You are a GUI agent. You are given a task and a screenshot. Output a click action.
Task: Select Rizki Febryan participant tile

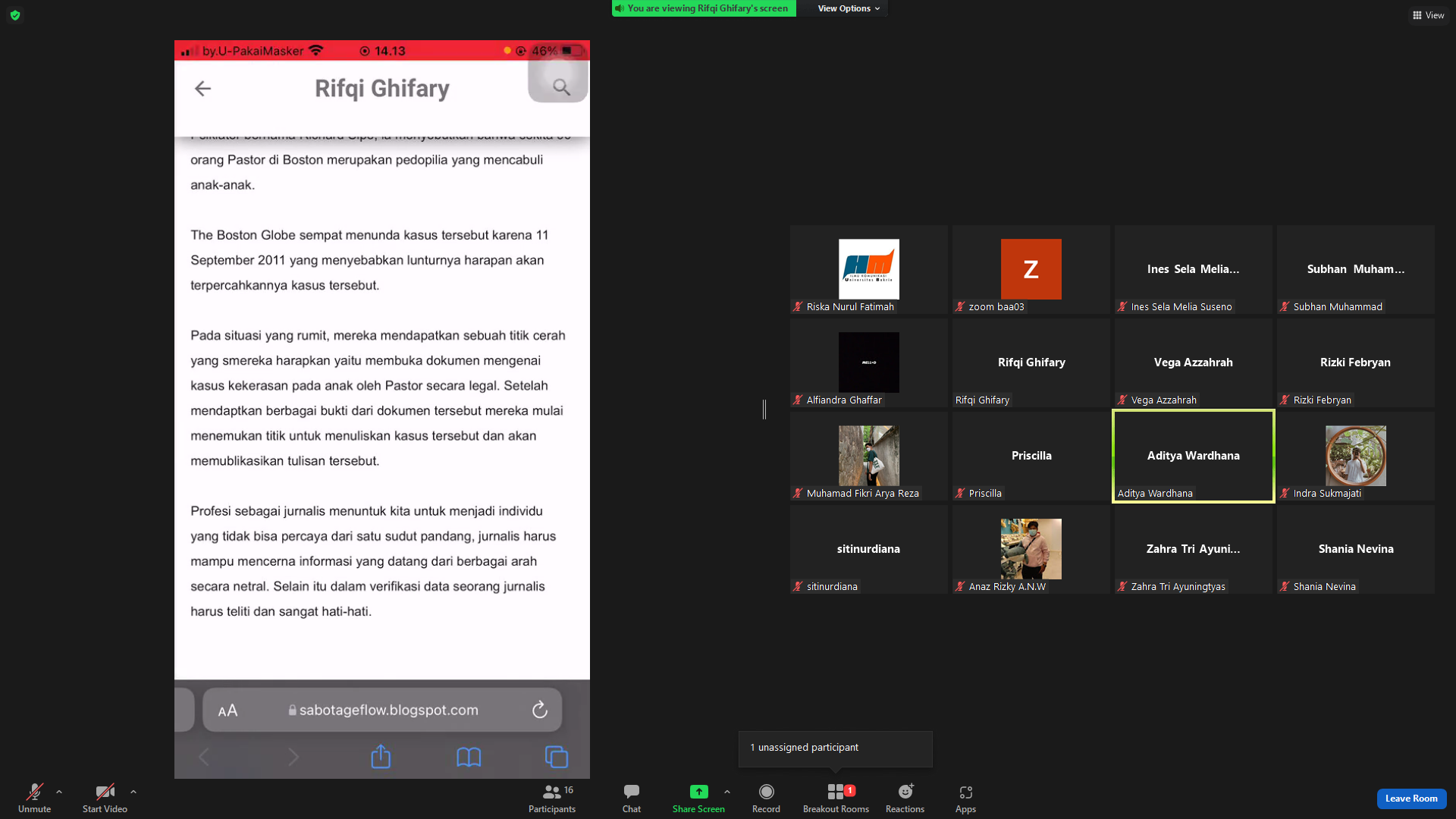pyautogui.click(x=1355, y=362)
